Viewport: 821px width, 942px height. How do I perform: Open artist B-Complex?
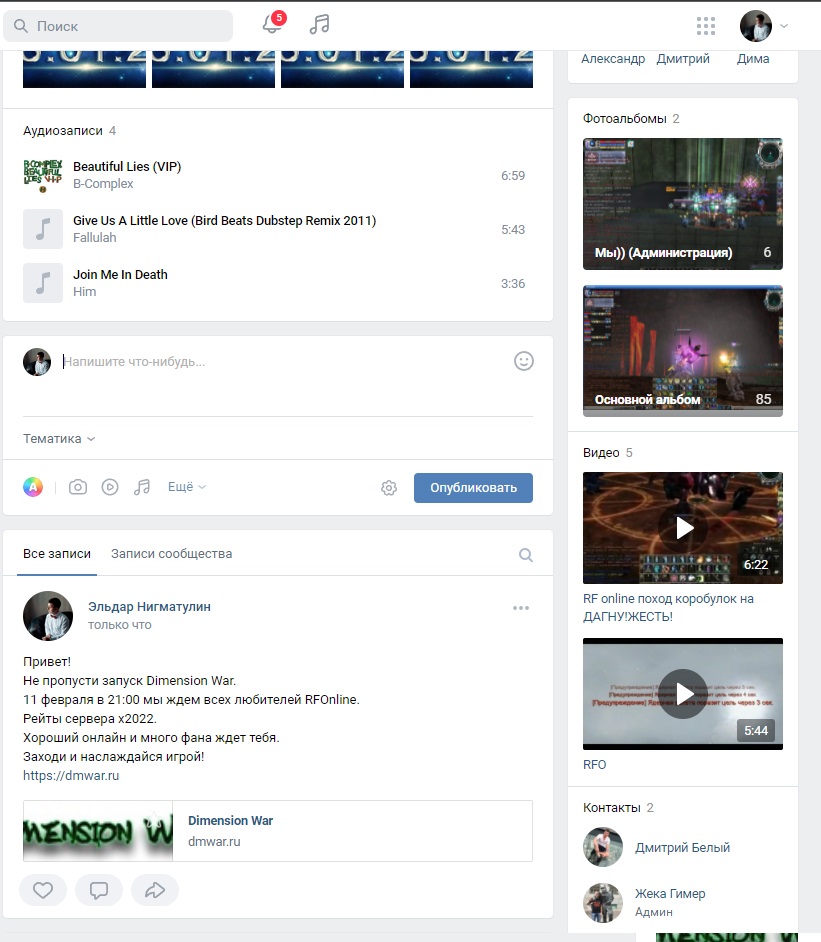coord(103,183)
